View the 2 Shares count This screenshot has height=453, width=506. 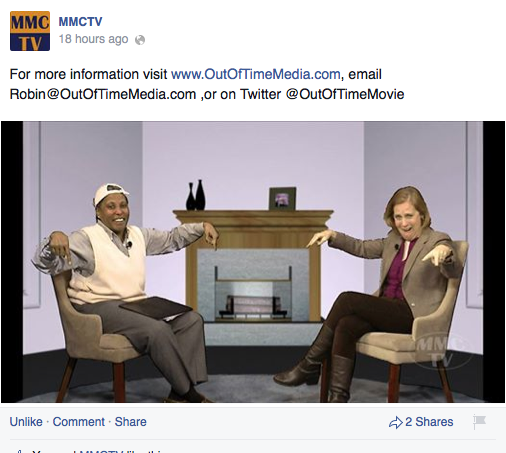point(429,422)
